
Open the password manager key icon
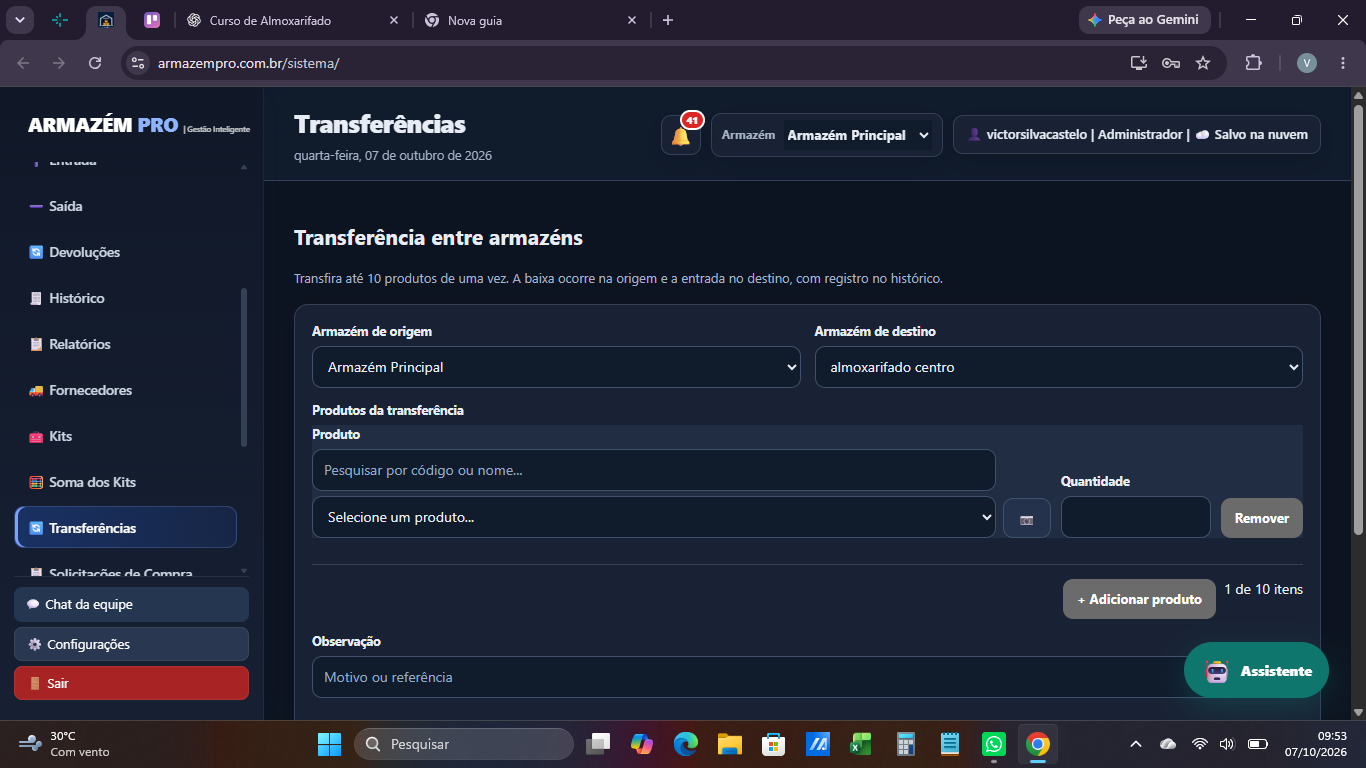point(1171,63)
